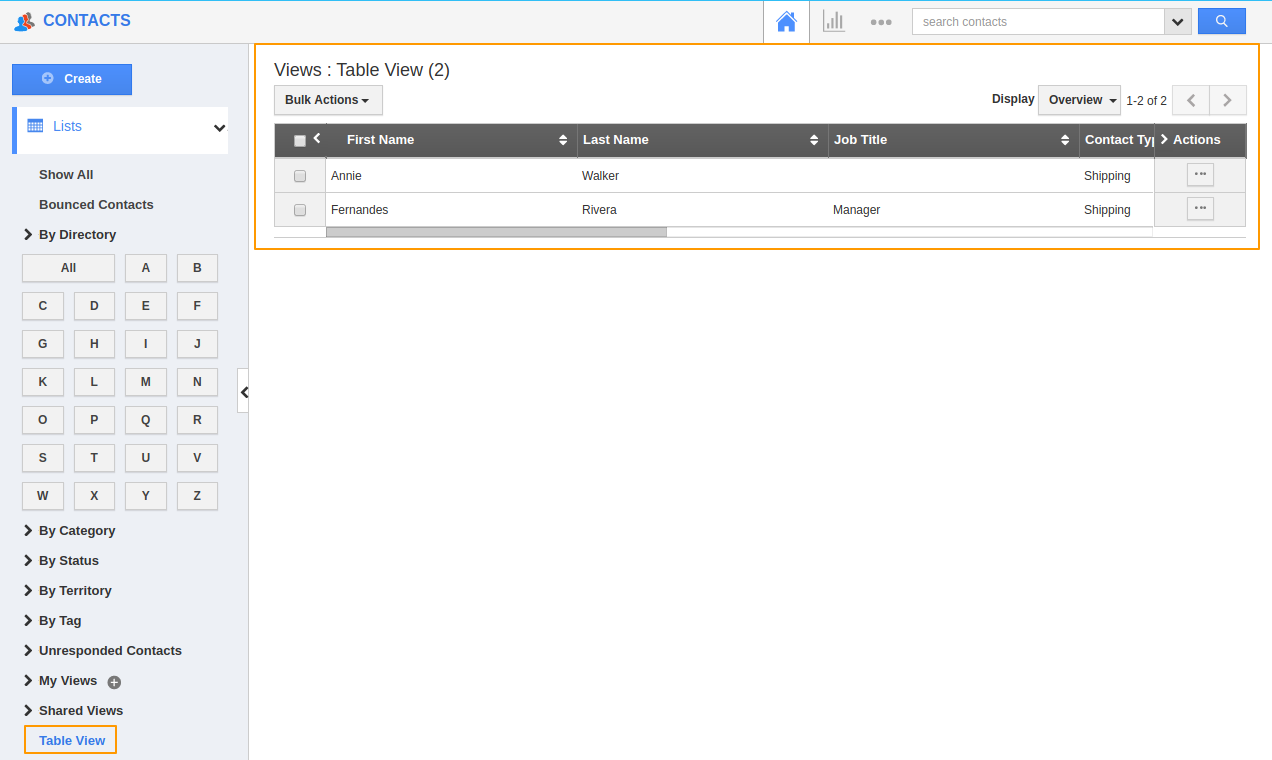Select the Table View shared view
The width and height of the screenshot is (1272, 760).
click(x=71, y=740)
